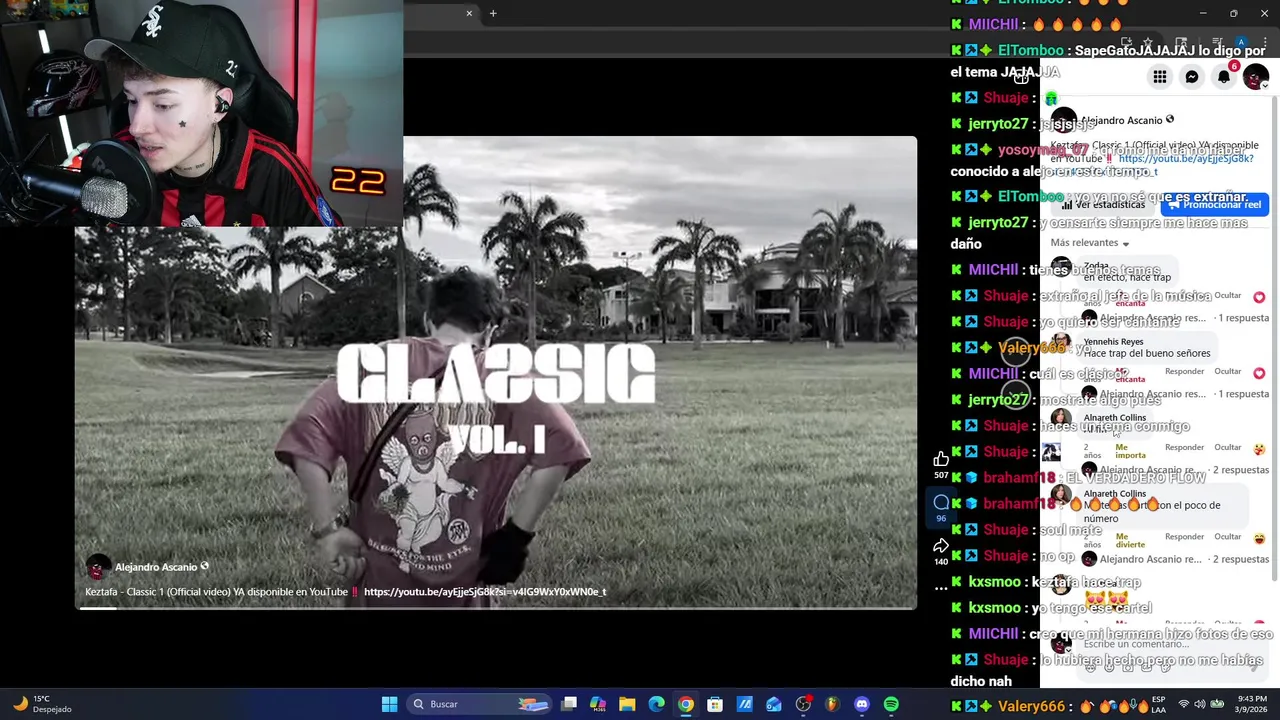Screen dimensions: 1280x720
Task: Open Task View on the taskbar
Action: pyautogui.click(x=568, y=704)
